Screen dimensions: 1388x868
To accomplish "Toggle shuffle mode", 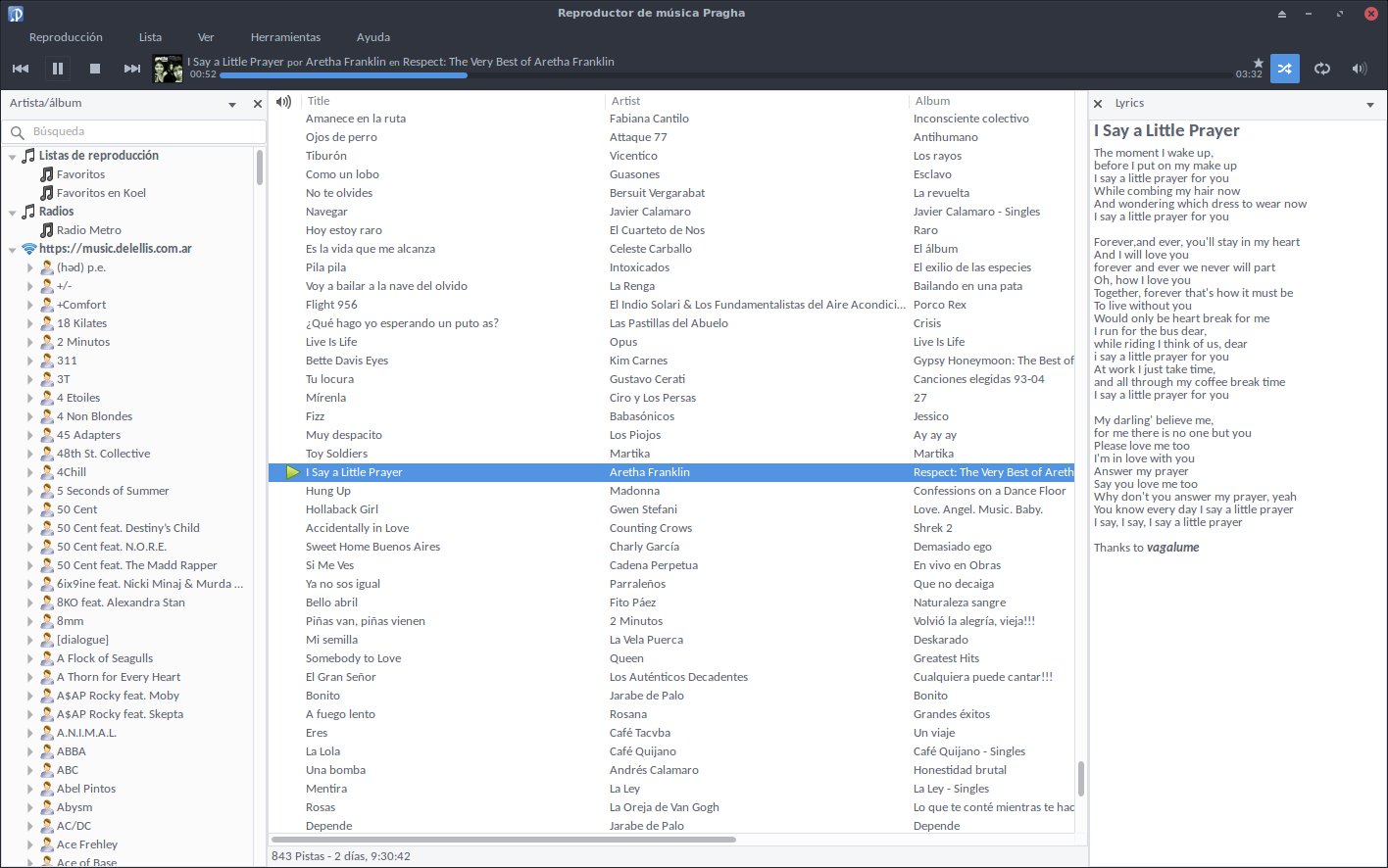I will pyautogui.click(x=1285, y=69).
